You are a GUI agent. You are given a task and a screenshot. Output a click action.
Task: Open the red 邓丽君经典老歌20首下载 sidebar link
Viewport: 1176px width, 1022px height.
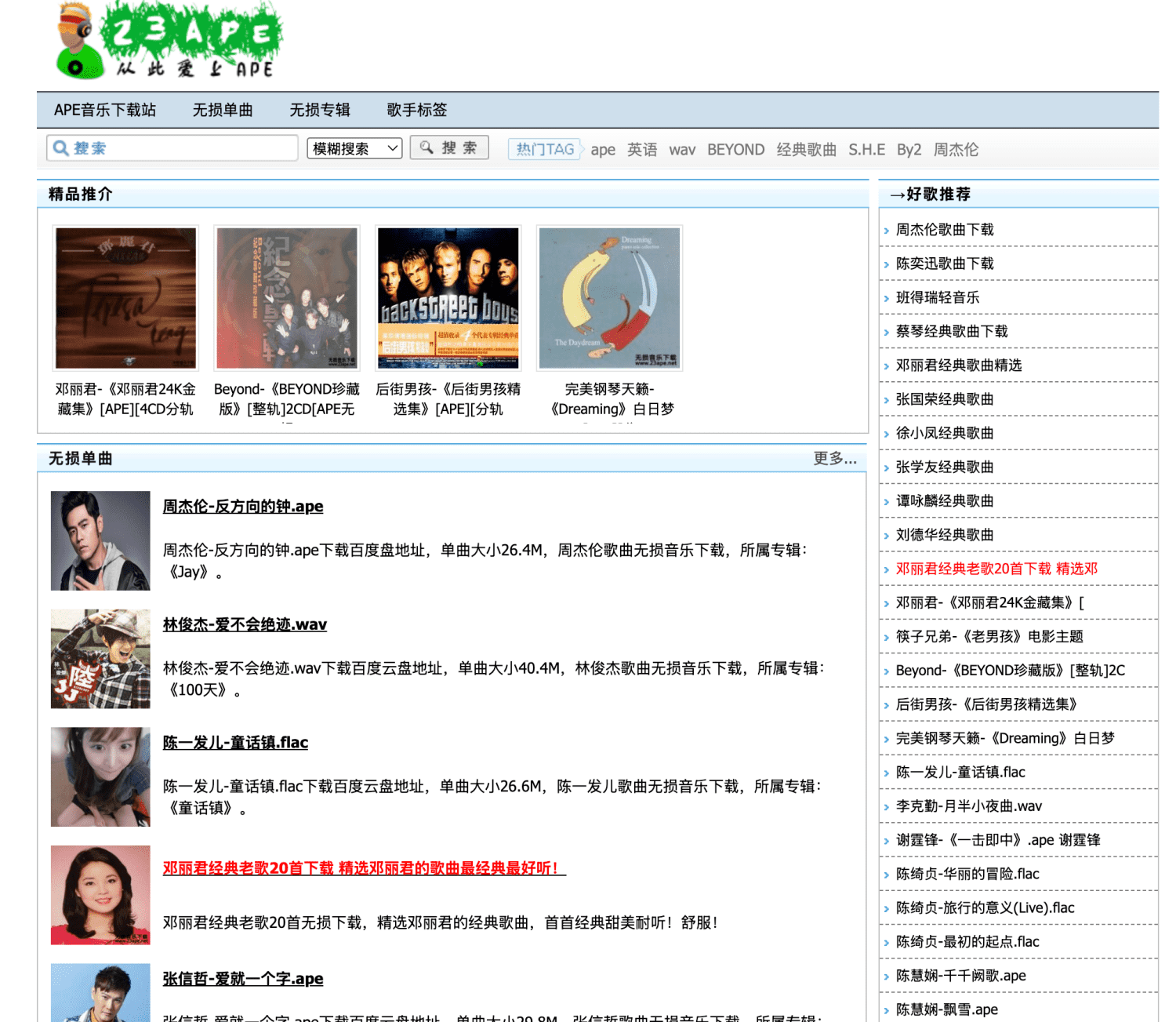coord(996,569)
